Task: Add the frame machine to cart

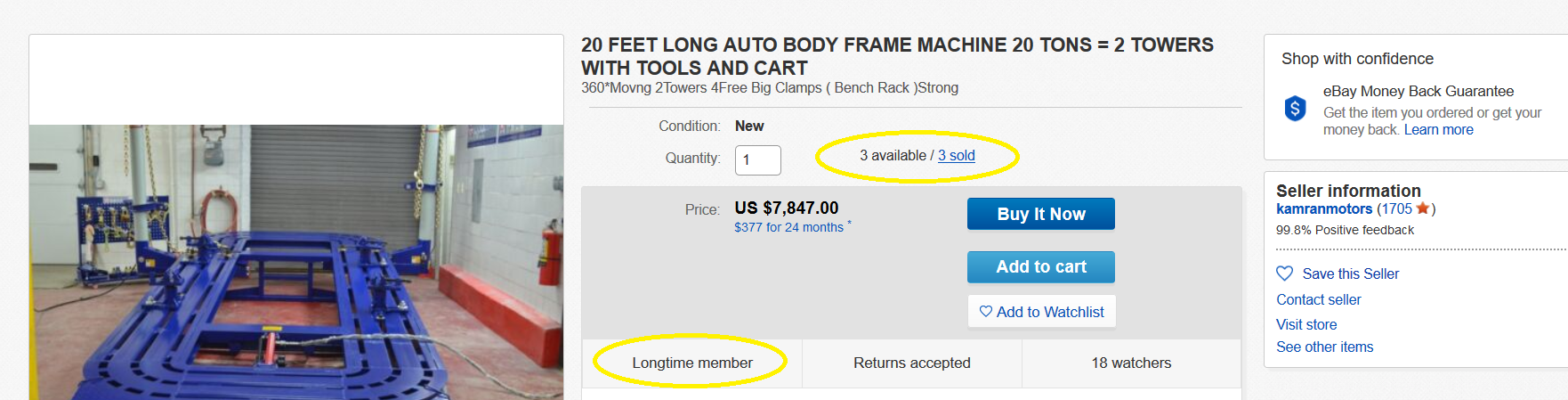Action: click(1040, 266)
